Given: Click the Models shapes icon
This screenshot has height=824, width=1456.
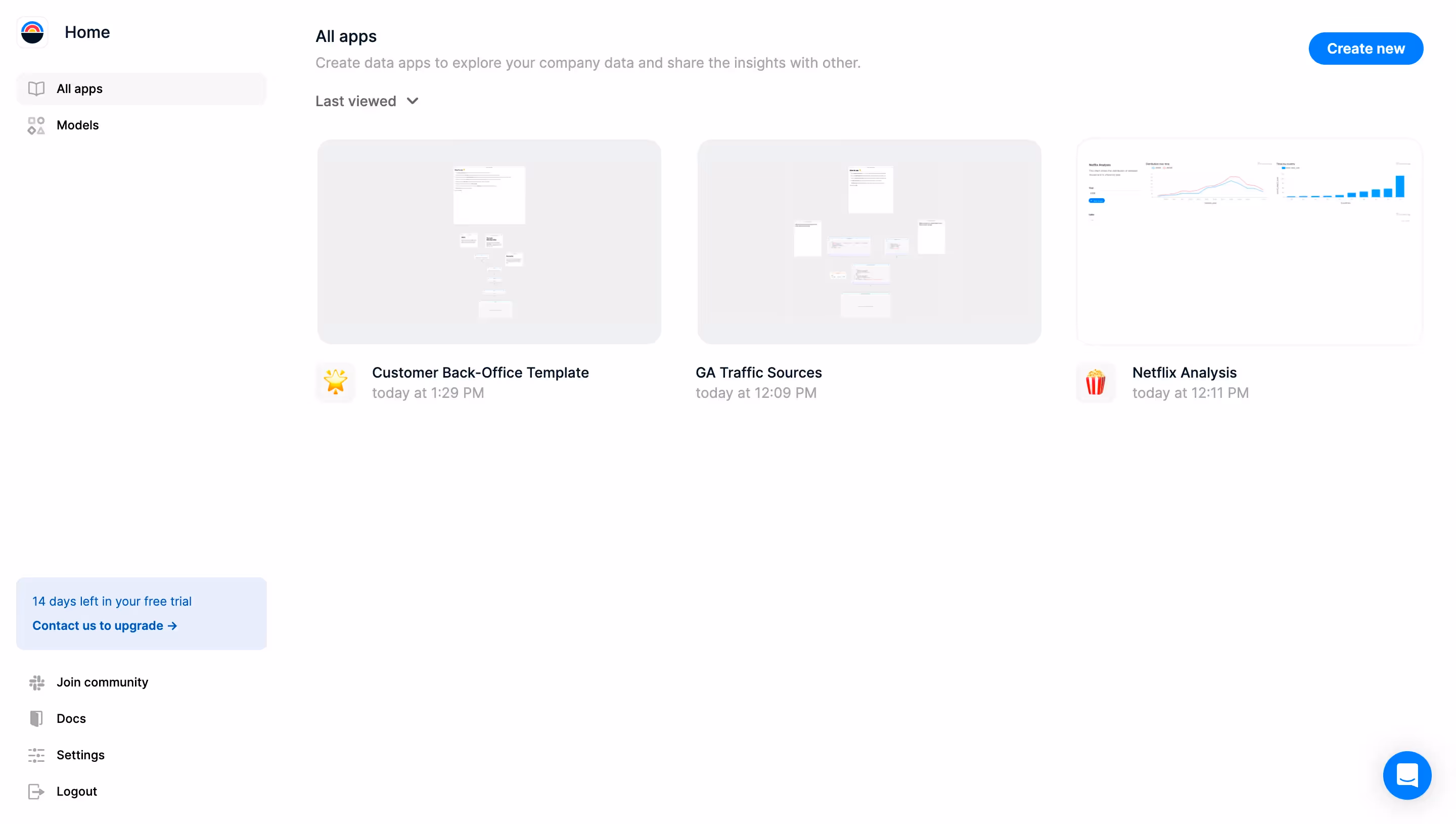Looking at the screenshot, I should click(x=36, y=125).
